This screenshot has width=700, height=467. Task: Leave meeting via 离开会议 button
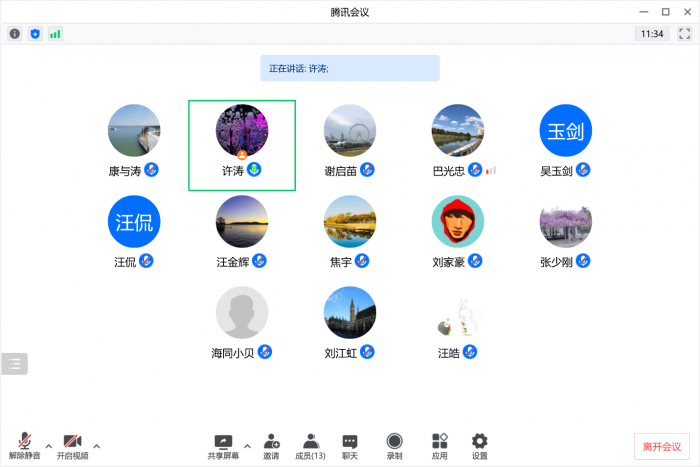click(662, 446)
